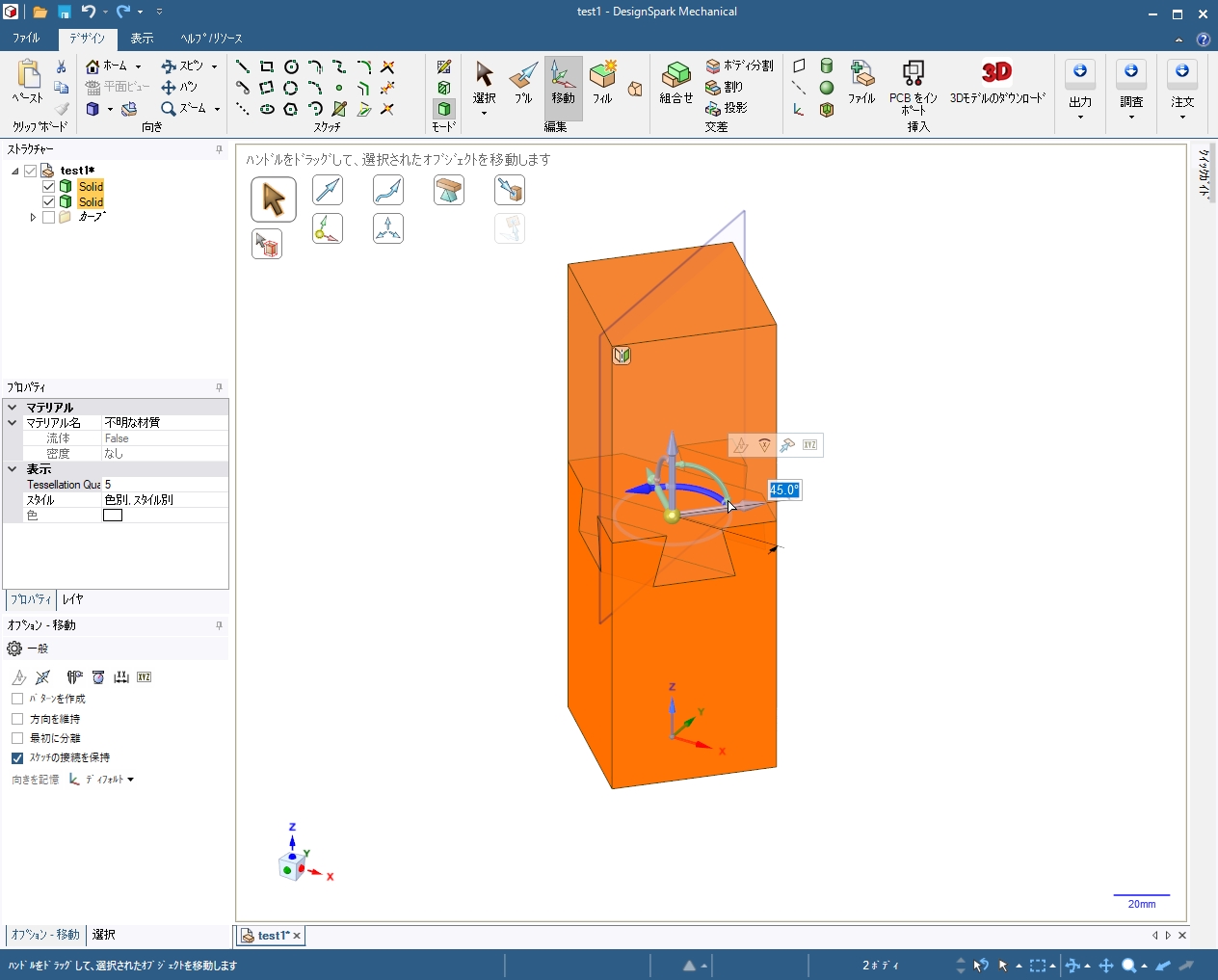
Task: Click the 投影 (Project) tool
Action: (727, 108)
